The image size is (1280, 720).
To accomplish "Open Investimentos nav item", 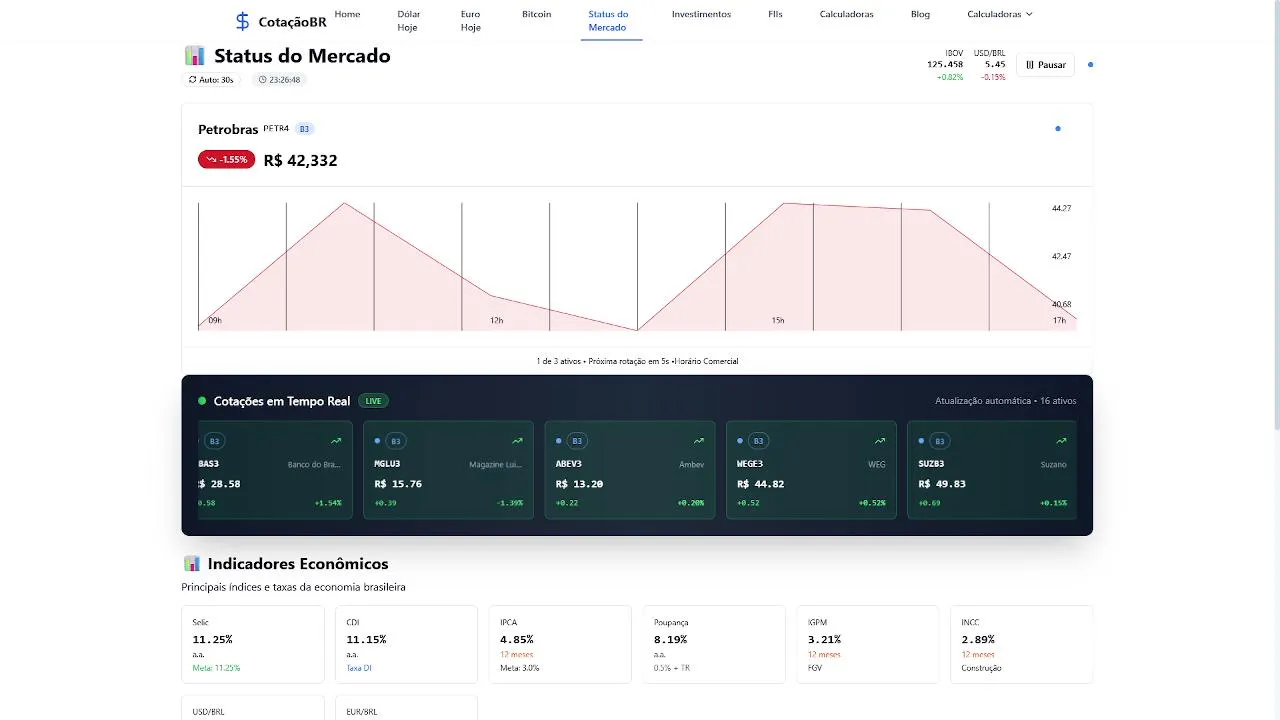I will 701,14.
